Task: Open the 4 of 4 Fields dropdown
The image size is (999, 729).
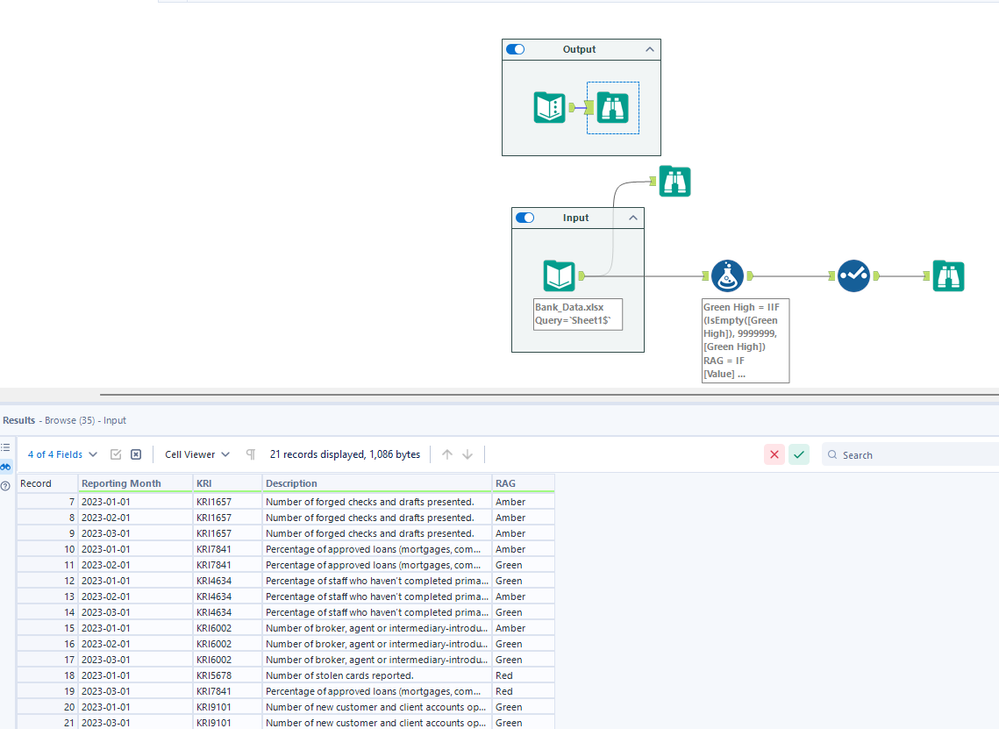Action: (62, 454)
